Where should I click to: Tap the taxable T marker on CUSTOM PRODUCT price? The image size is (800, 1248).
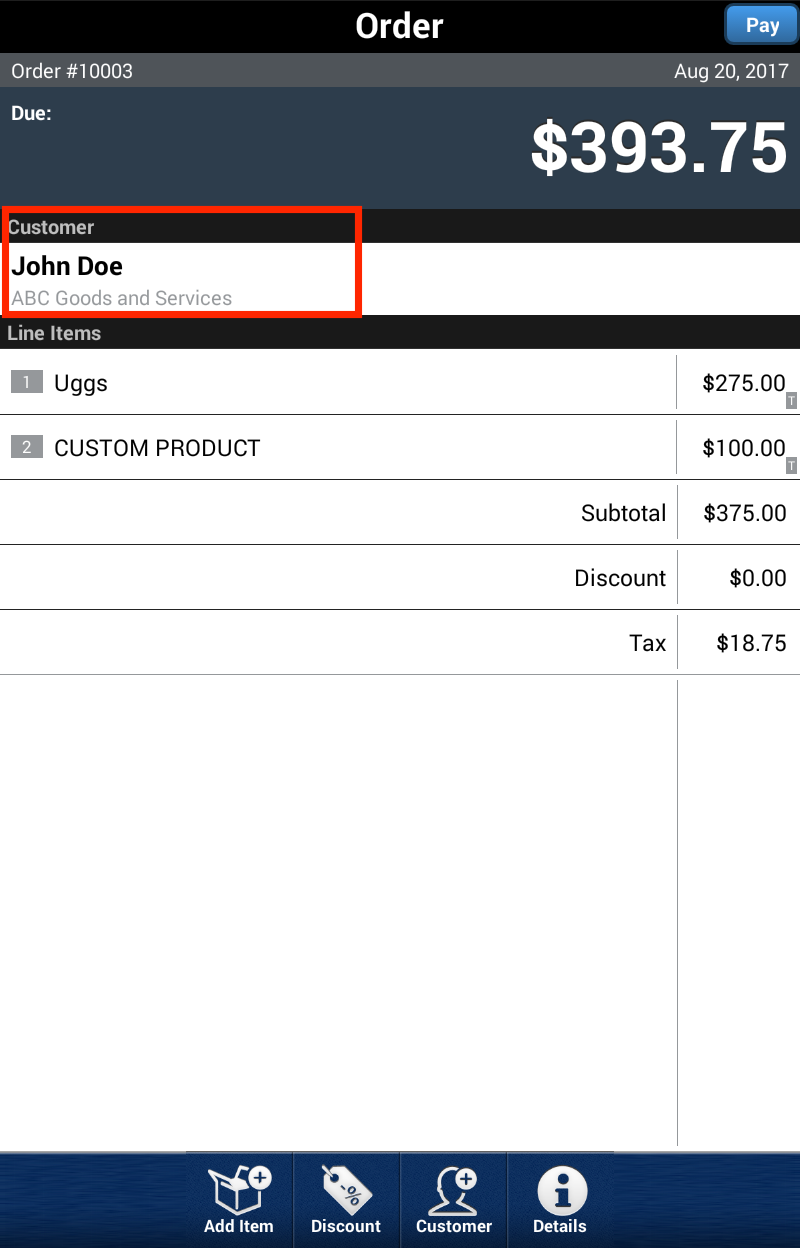click(x=791, y=466)
